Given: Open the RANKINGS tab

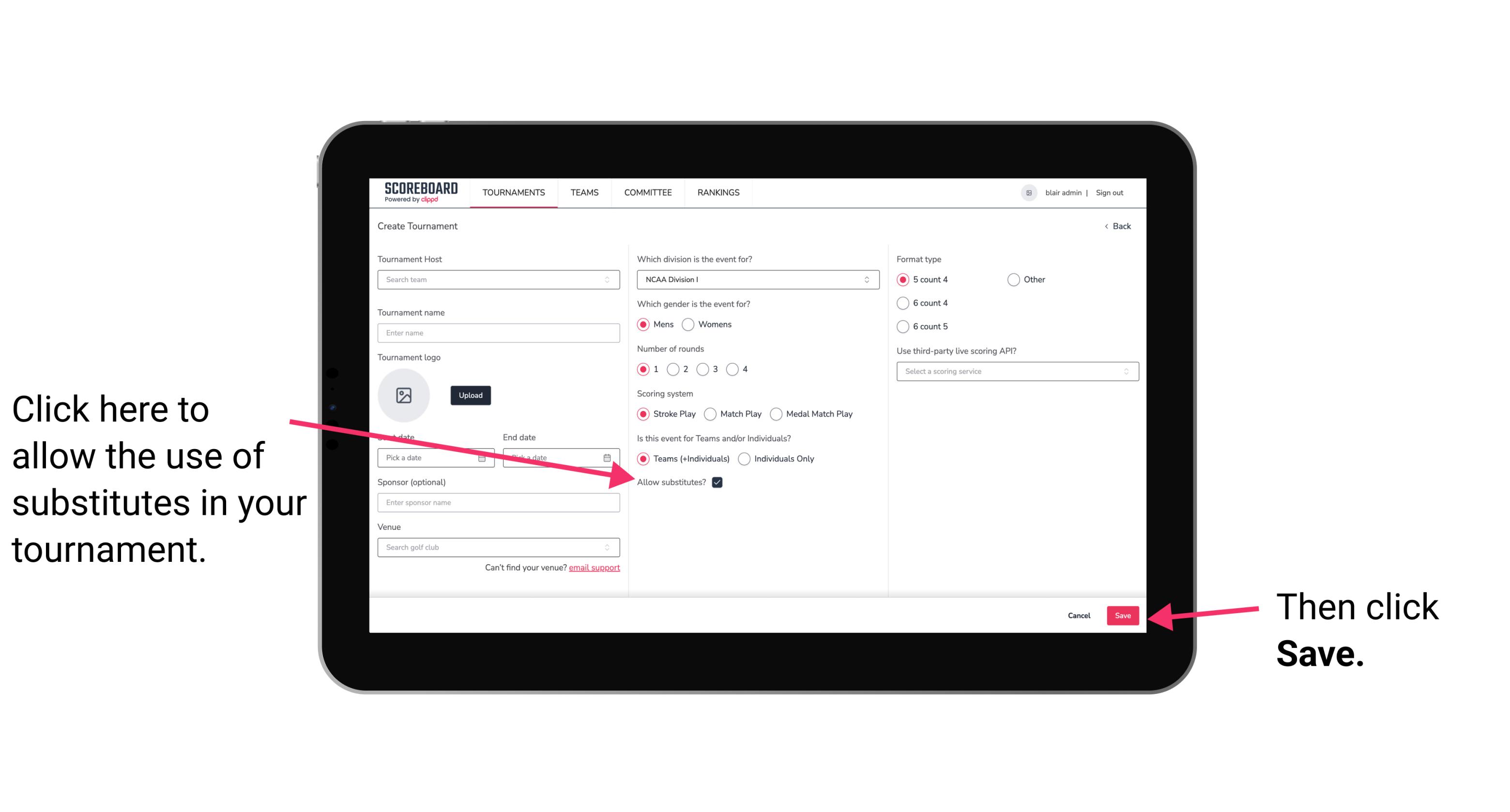Looking at the screenshot, I should [x=718, y=192].
